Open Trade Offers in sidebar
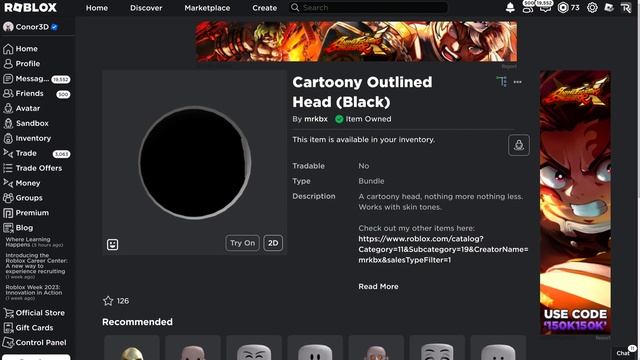The image size is (640, 360). pos(33,168)
